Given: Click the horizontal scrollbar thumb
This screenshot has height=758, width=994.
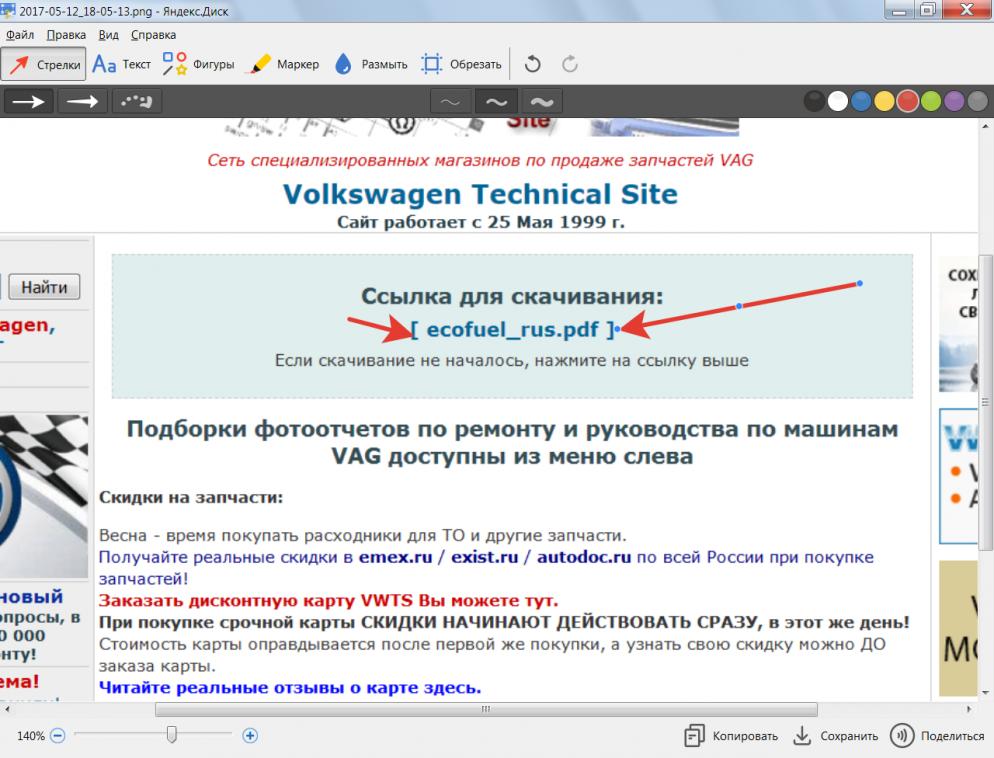Looking at the screenshot, I should coord(486,709).
